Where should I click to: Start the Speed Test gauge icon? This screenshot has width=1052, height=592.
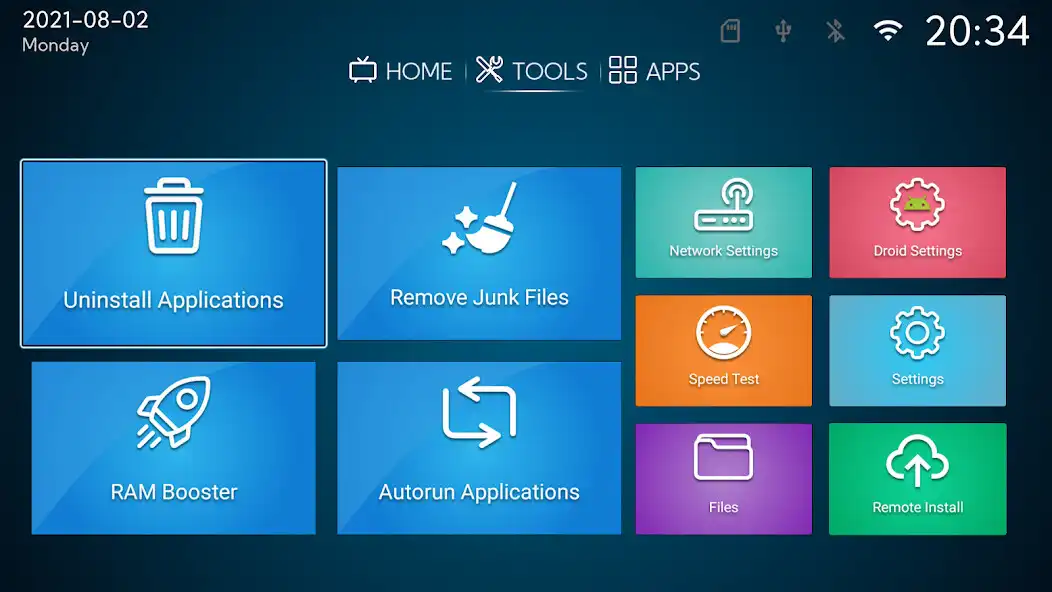coord(723,333)
